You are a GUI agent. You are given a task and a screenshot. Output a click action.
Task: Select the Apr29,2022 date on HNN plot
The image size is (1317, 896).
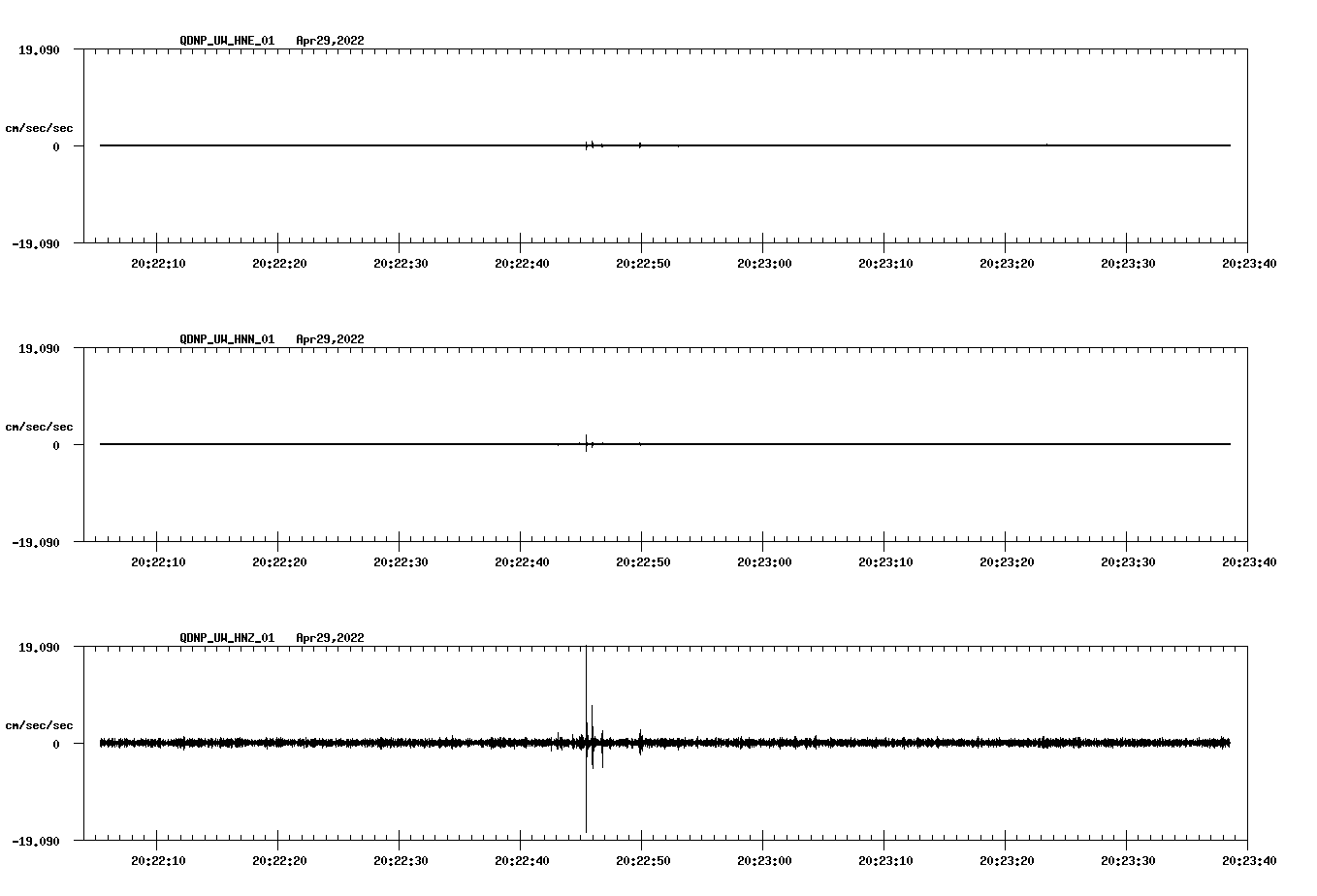coord(330,339)
